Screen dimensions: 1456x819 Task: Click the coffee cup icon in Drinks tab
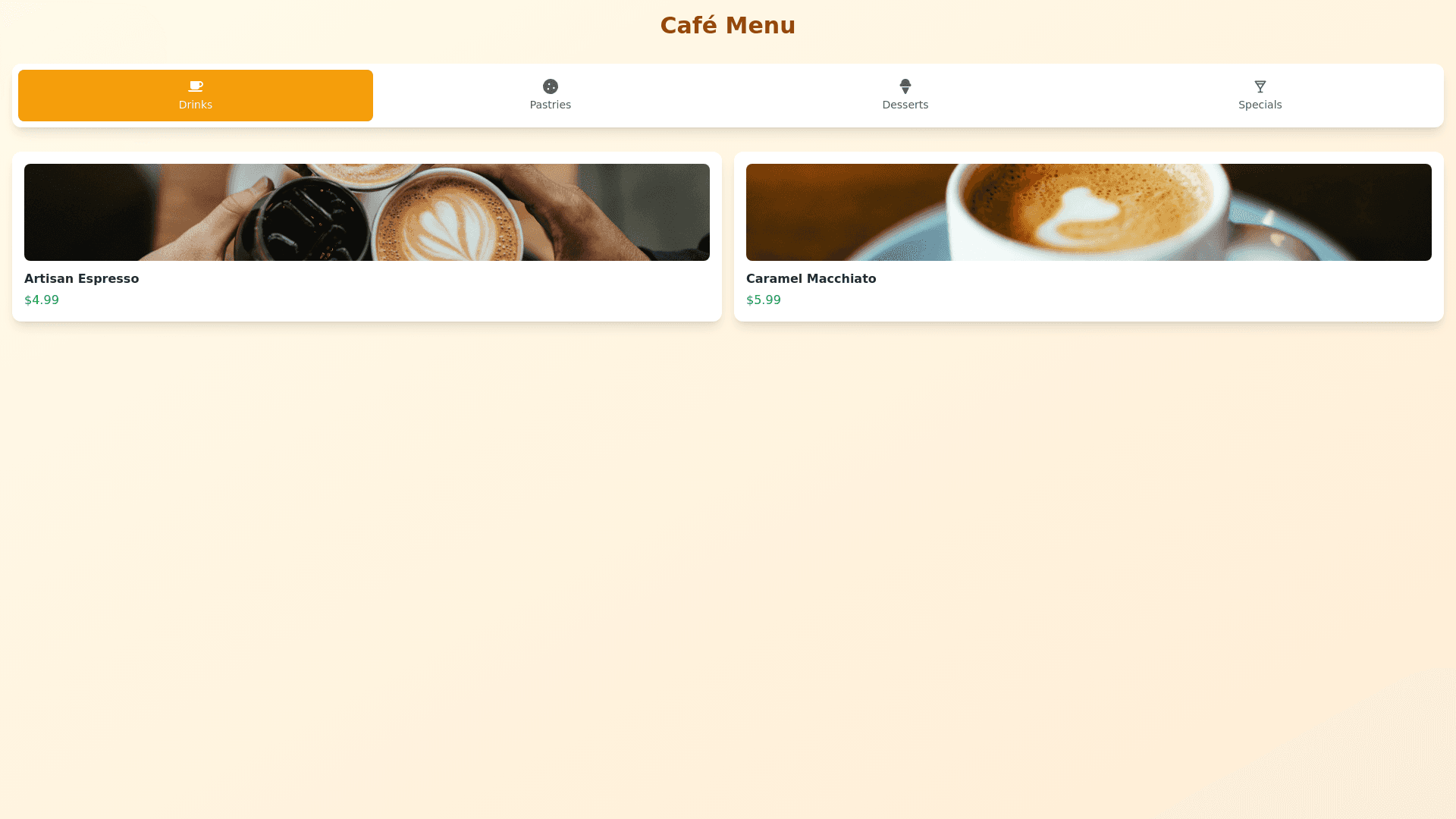point(196,86)
